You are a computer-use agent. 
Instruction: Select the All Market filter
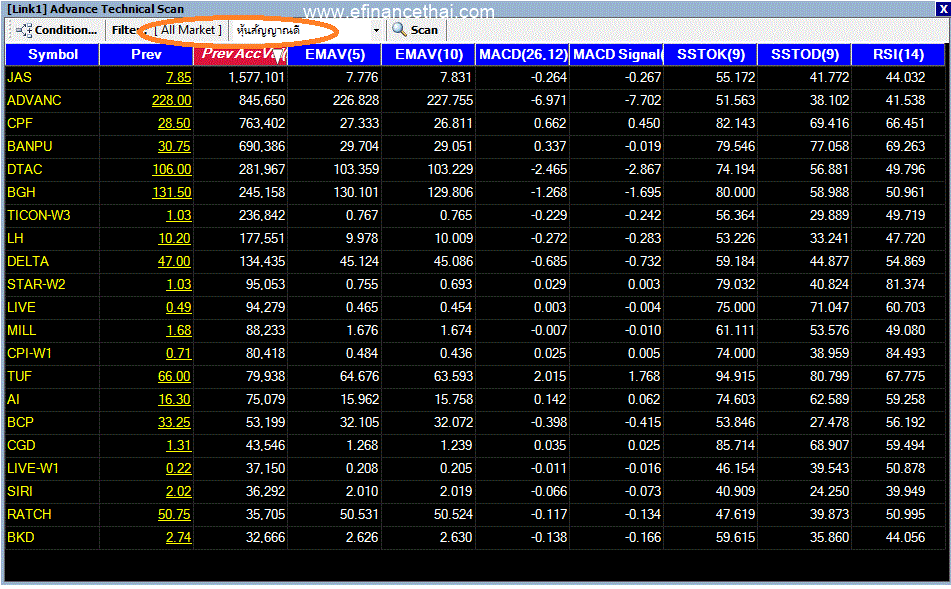point(188,30)
